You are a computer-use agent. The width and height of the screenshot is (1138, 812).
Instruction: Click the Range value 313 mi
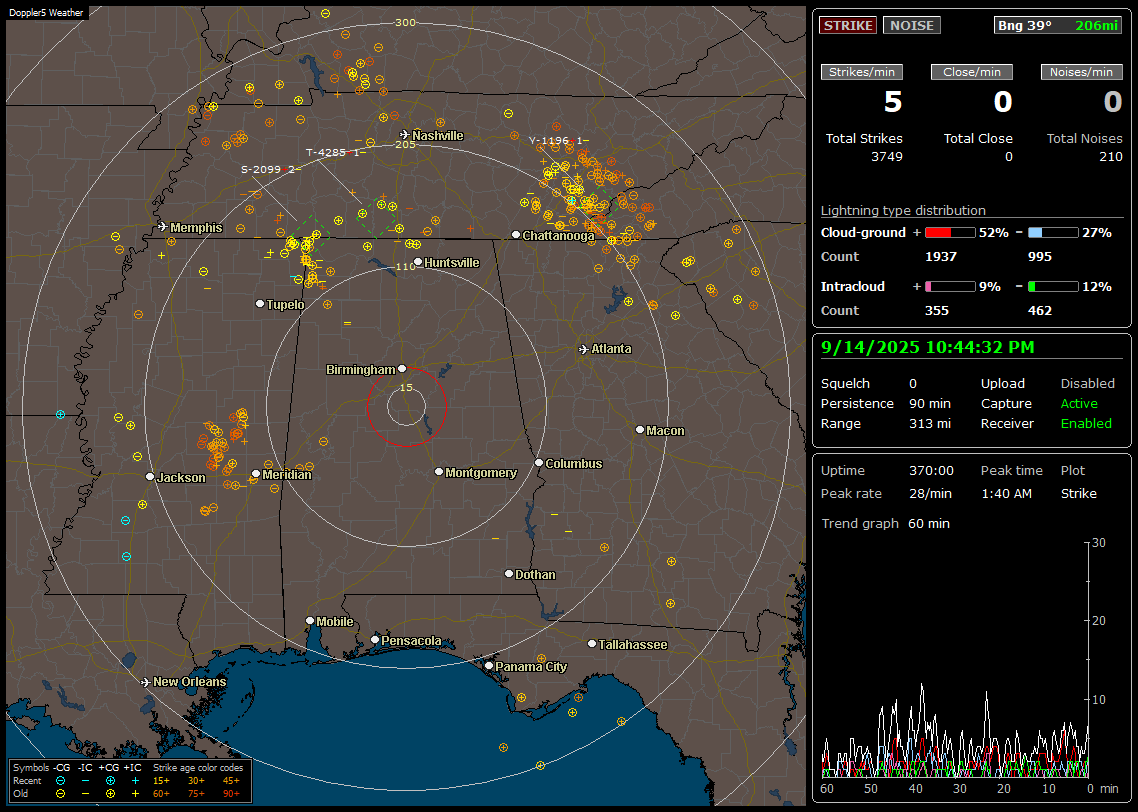[x=930, y=424]
